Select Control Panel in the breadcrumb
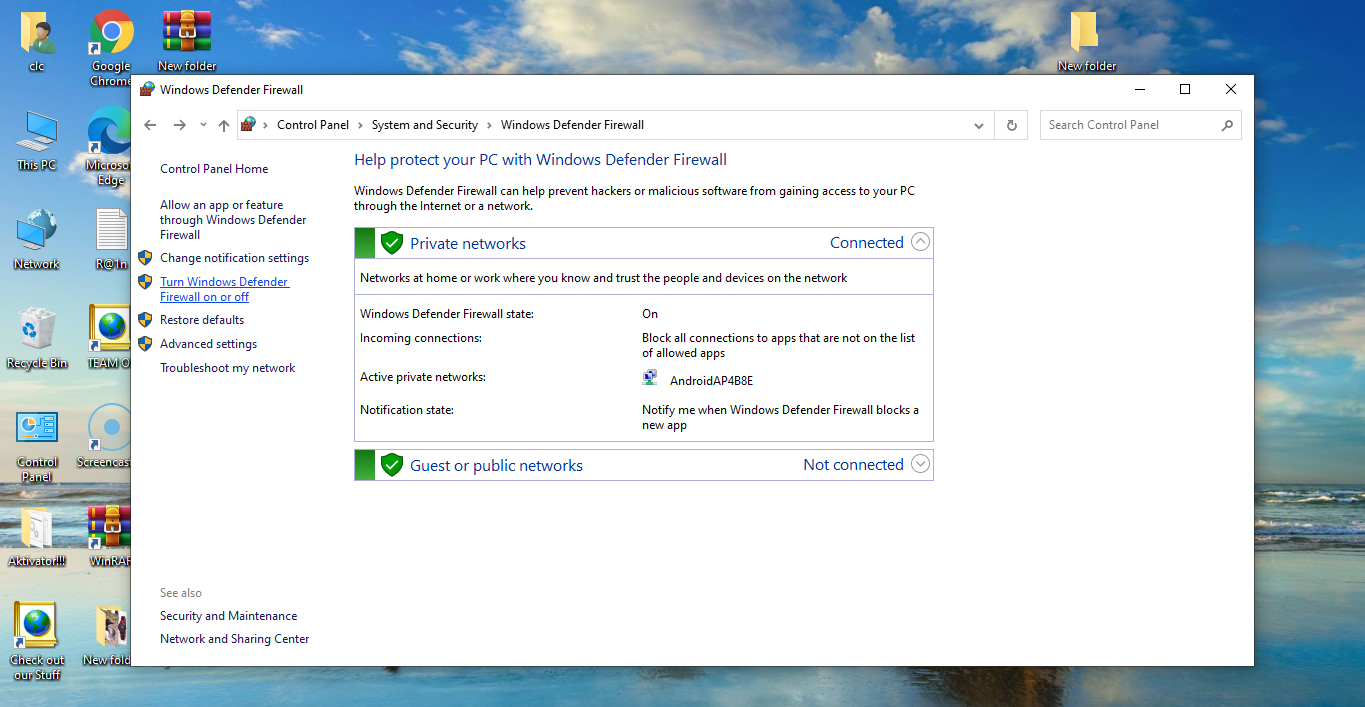This screenshot has height=707, width=1365. 313,124
